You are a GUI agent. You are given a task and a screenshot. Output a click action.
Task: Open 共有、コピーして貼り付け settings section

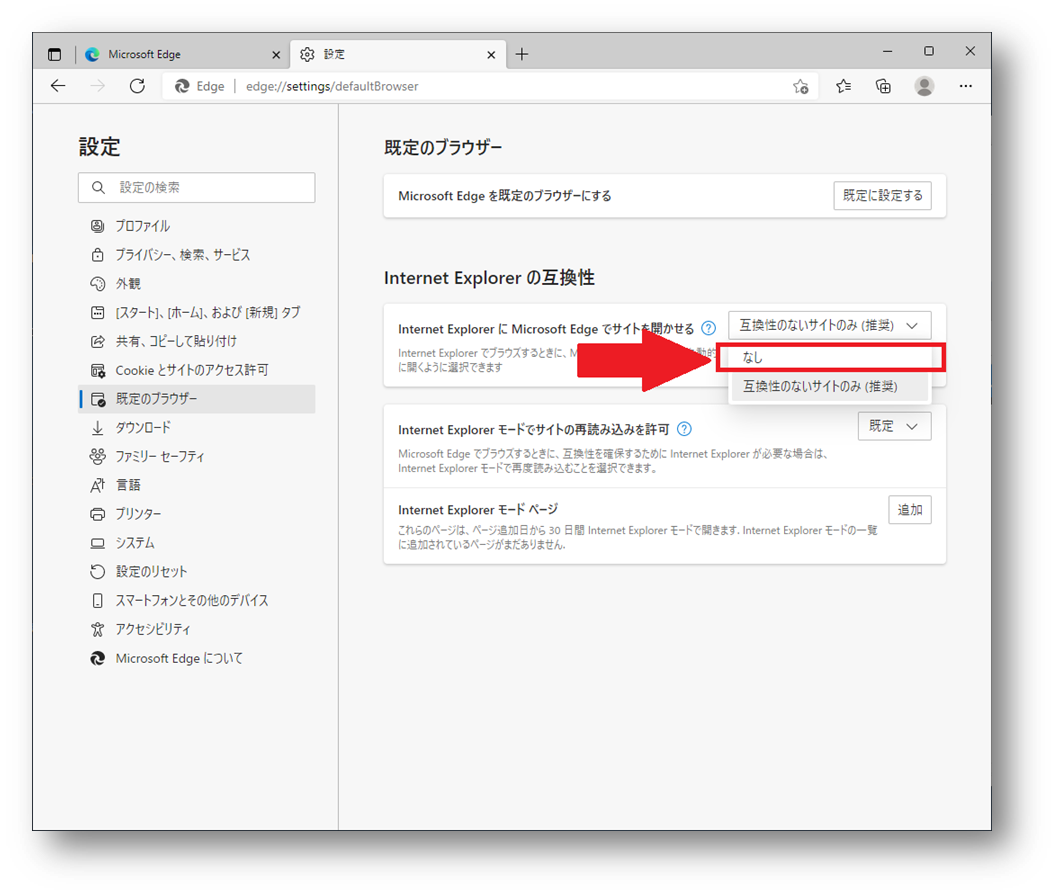pyautogui.click(x=197, y=341)
